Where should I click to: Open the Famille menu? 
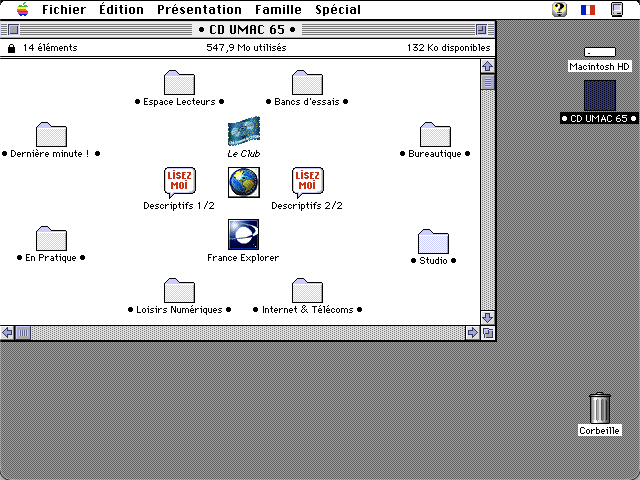click(278, 9)
